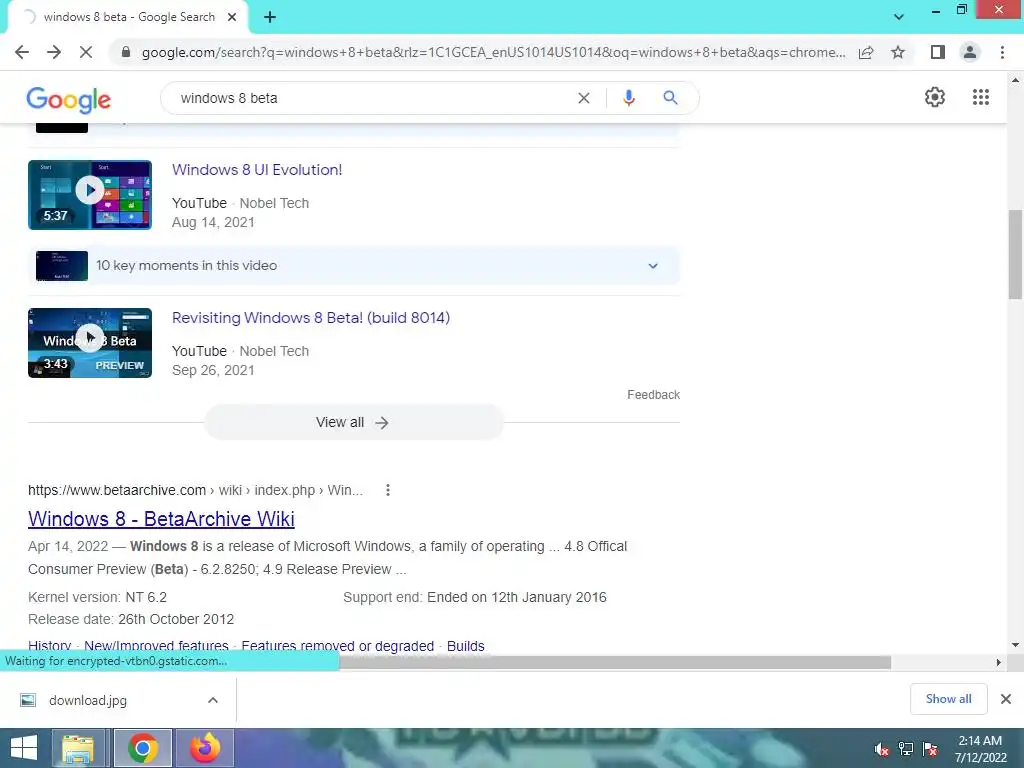Open the betaarchive.com URL breadcrumb
Screen dimensions: 1024x768
[195, 490]
